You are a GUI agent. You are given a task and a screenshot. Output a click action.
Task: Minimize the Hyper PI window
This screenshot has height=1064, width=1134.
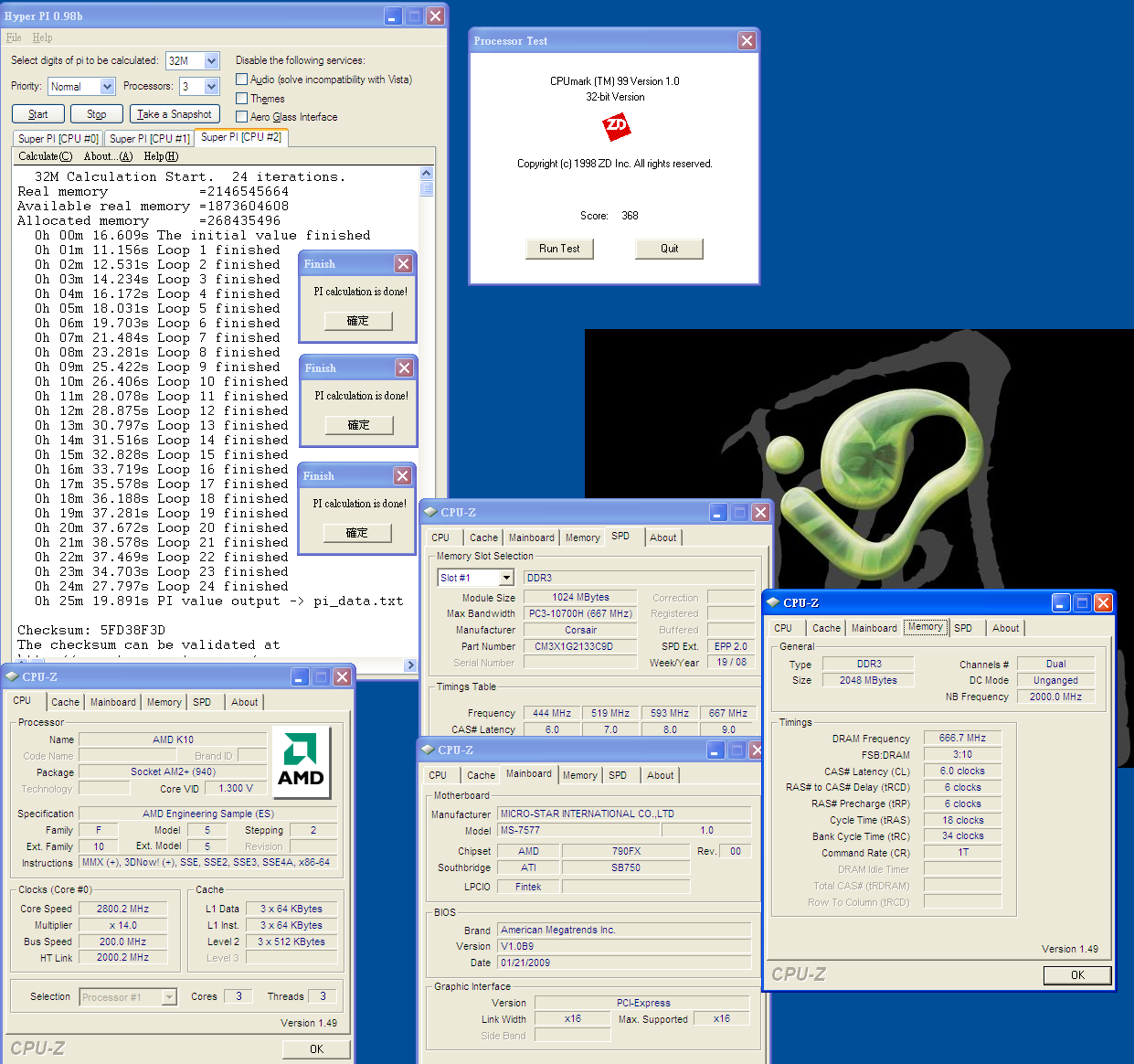393,16
